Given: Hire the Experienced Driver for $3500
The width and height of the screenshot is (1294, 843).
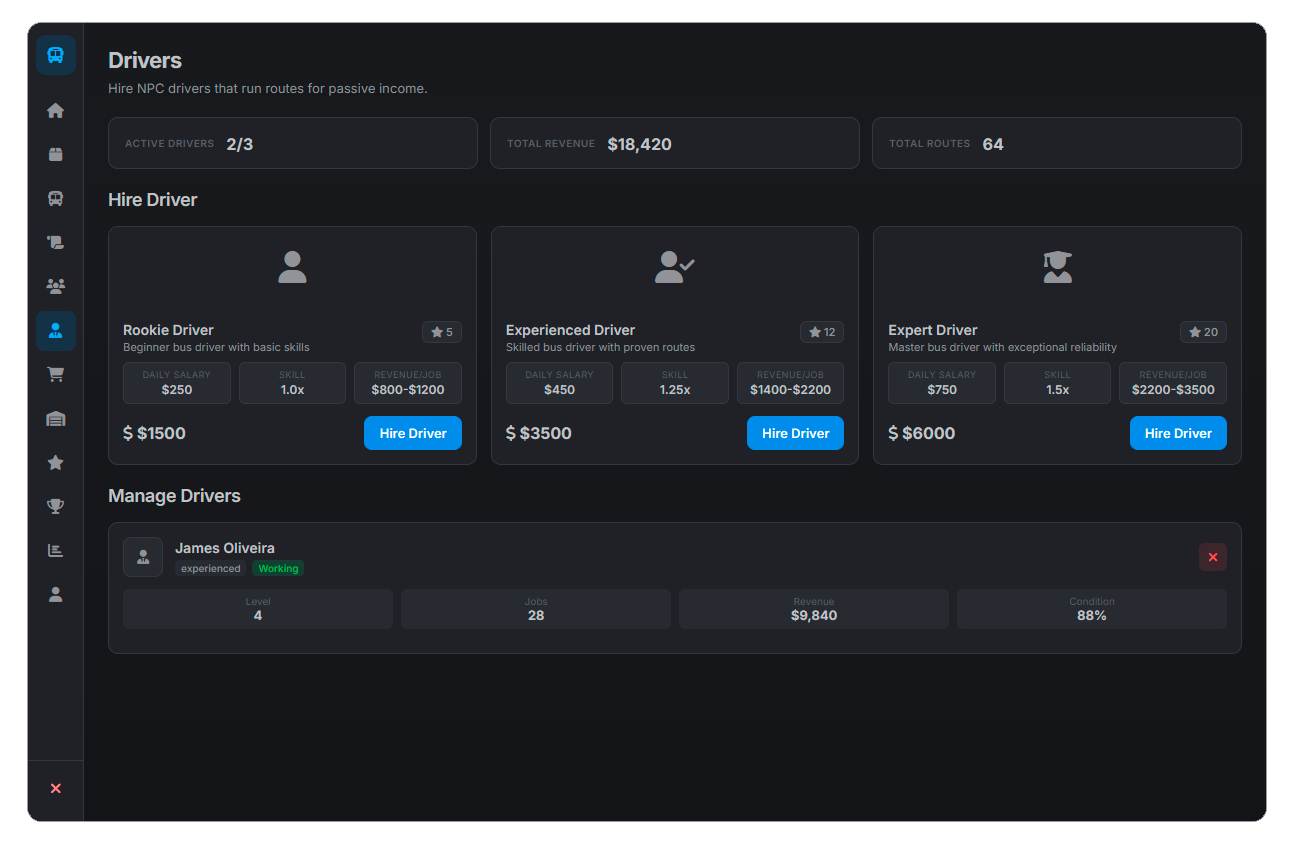Looking at the screenshot, I should 795,433.
